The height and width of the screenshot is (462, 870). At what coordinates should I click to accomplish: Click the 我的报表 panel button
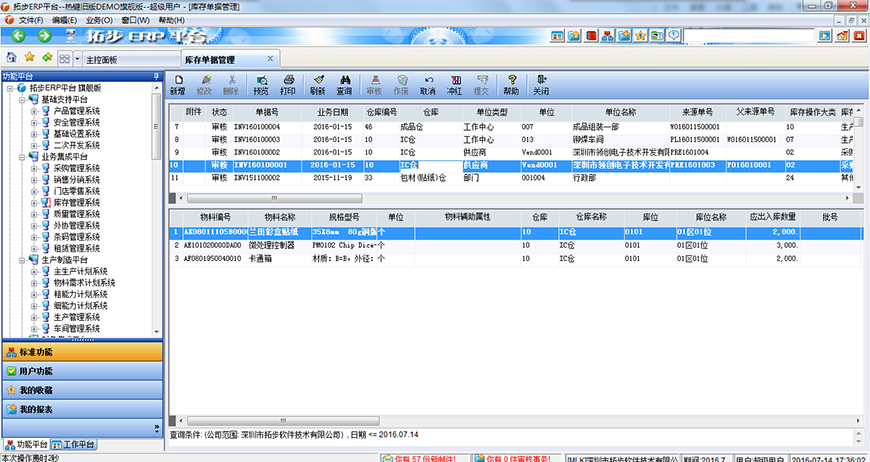click(81, 409)
